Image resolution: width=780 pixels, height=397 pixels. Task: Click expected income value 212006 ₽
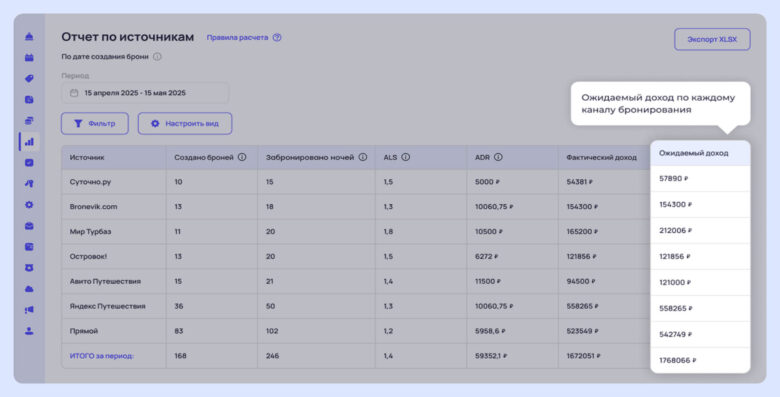point(676,230)
